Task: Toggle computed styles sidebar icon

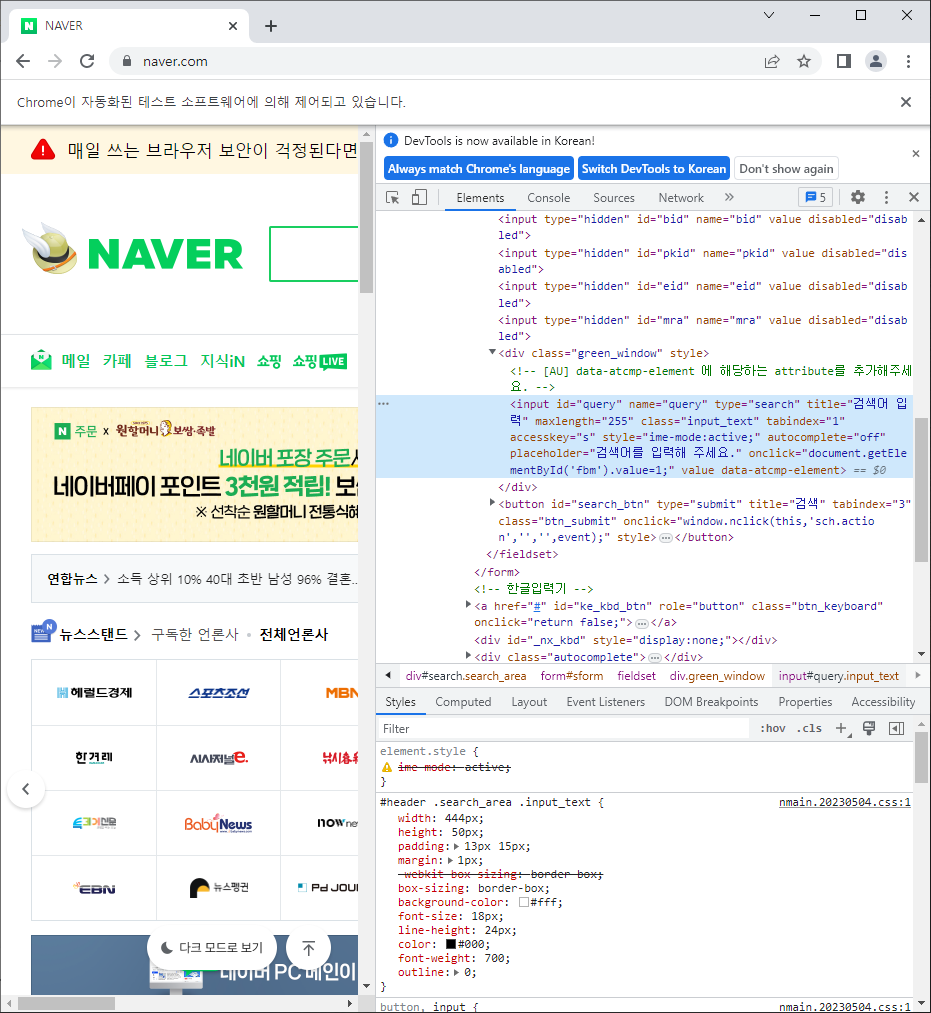Action: [896, 729]
